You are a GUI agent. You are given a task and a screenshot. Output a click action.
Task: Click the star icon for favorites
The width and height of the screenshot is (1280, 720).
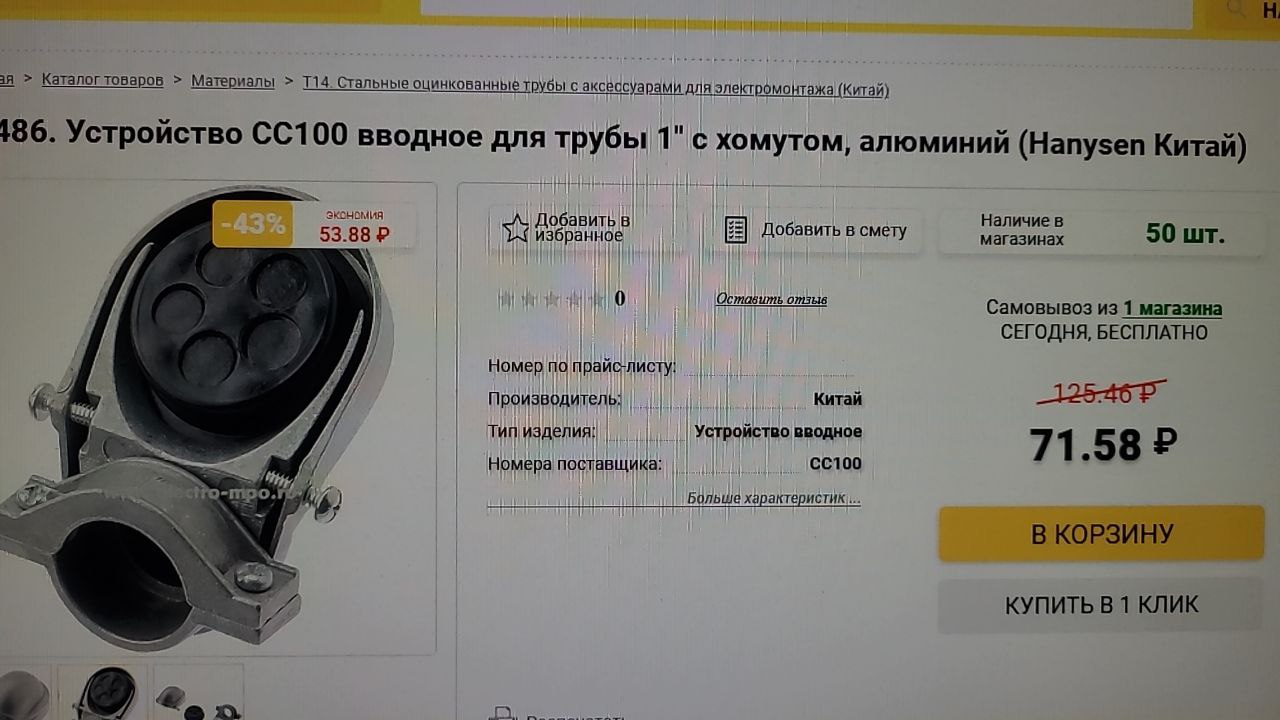[515, 229]
